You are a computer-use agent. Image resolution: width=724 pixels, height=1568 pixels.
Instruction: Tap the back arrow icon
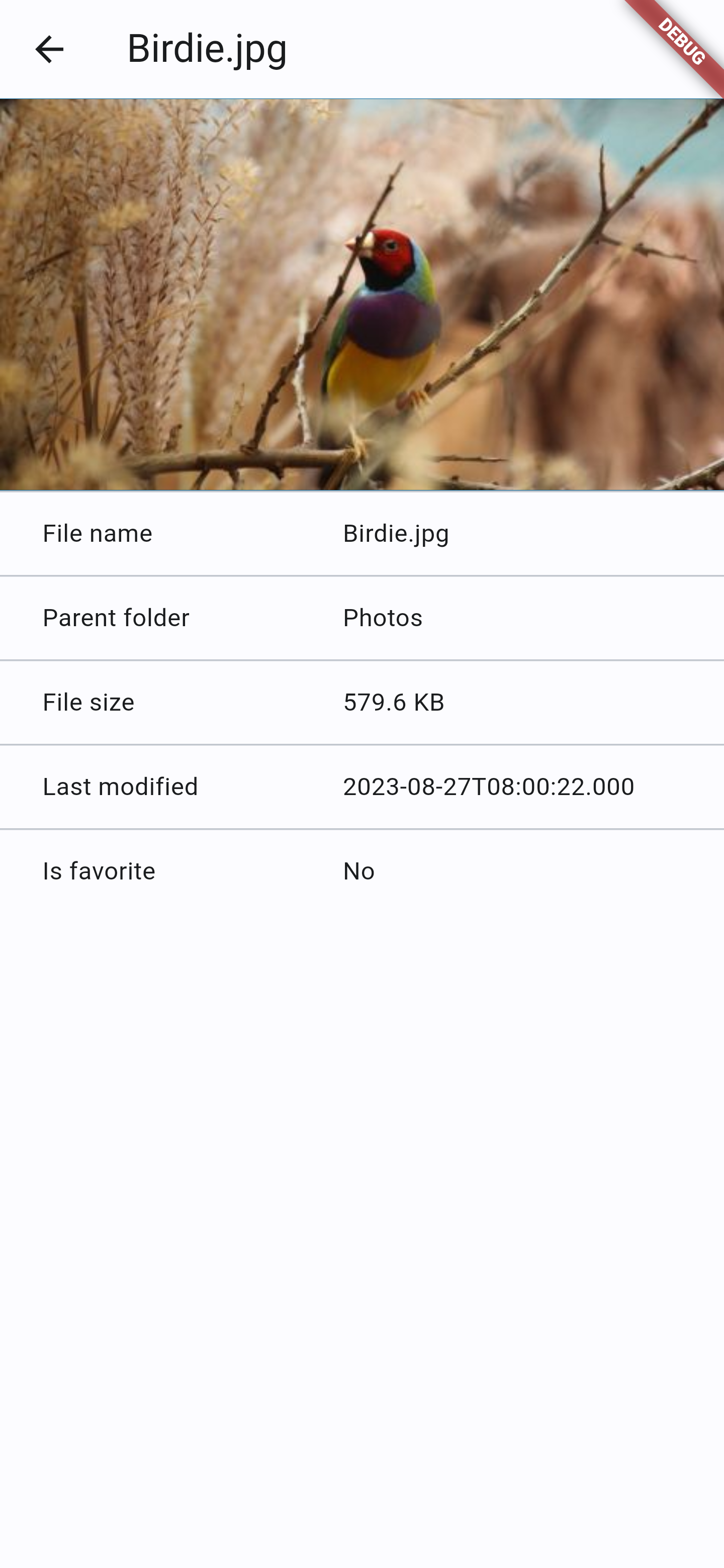coord(49,49)
